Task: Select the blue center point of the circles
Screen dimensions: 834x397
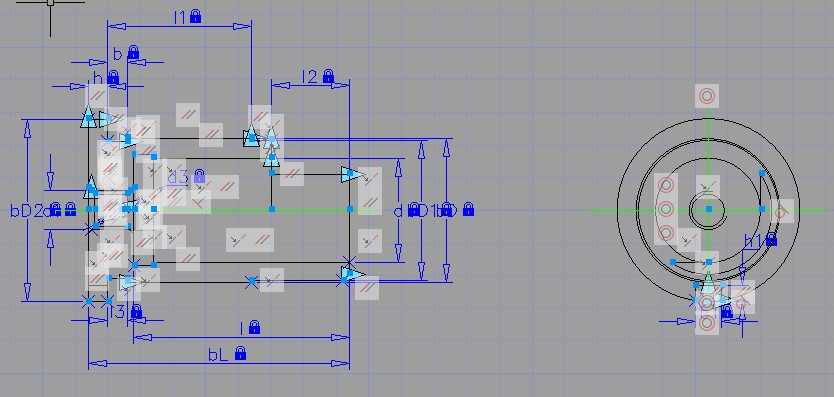Action: [x=708, y=209]
